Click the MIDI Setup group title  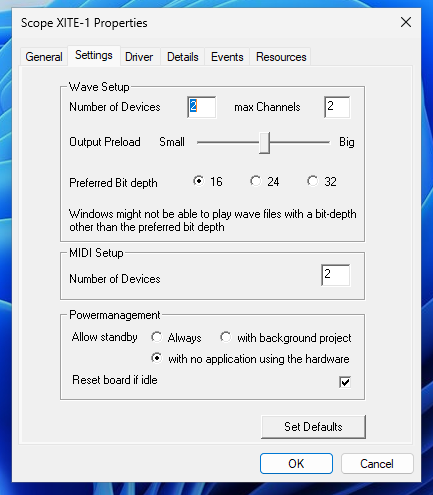click(96, 253)
